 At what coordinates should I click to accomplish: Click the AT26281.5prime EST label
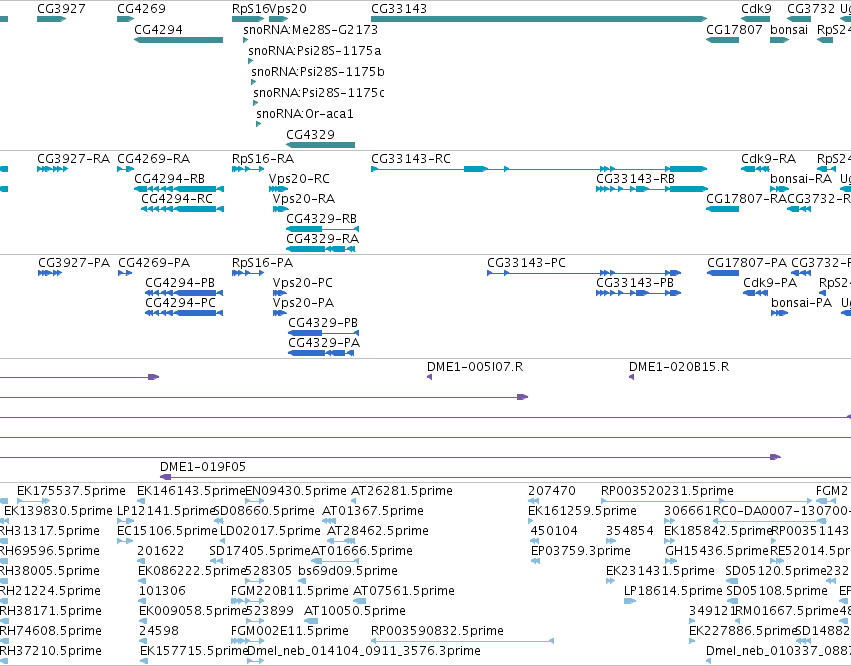click(402, 491)
